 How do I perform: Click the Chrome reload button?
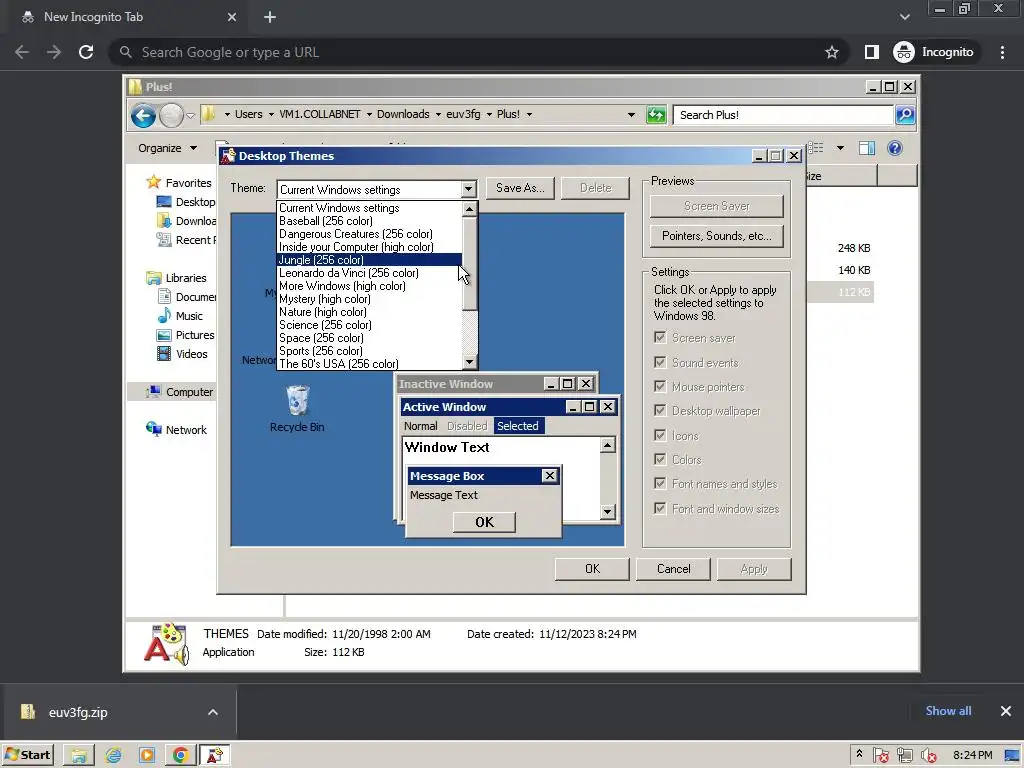86,52
